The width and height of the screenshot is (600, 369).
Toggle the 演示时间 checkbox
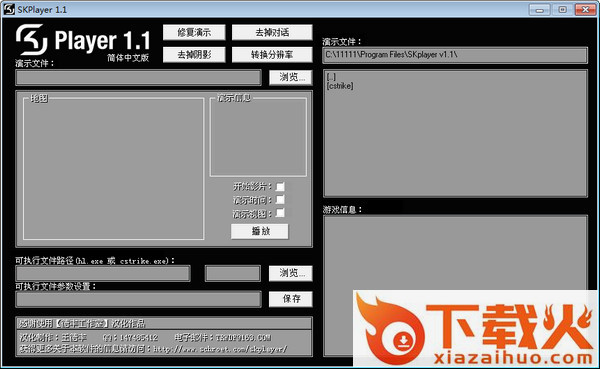click(280, 199)
